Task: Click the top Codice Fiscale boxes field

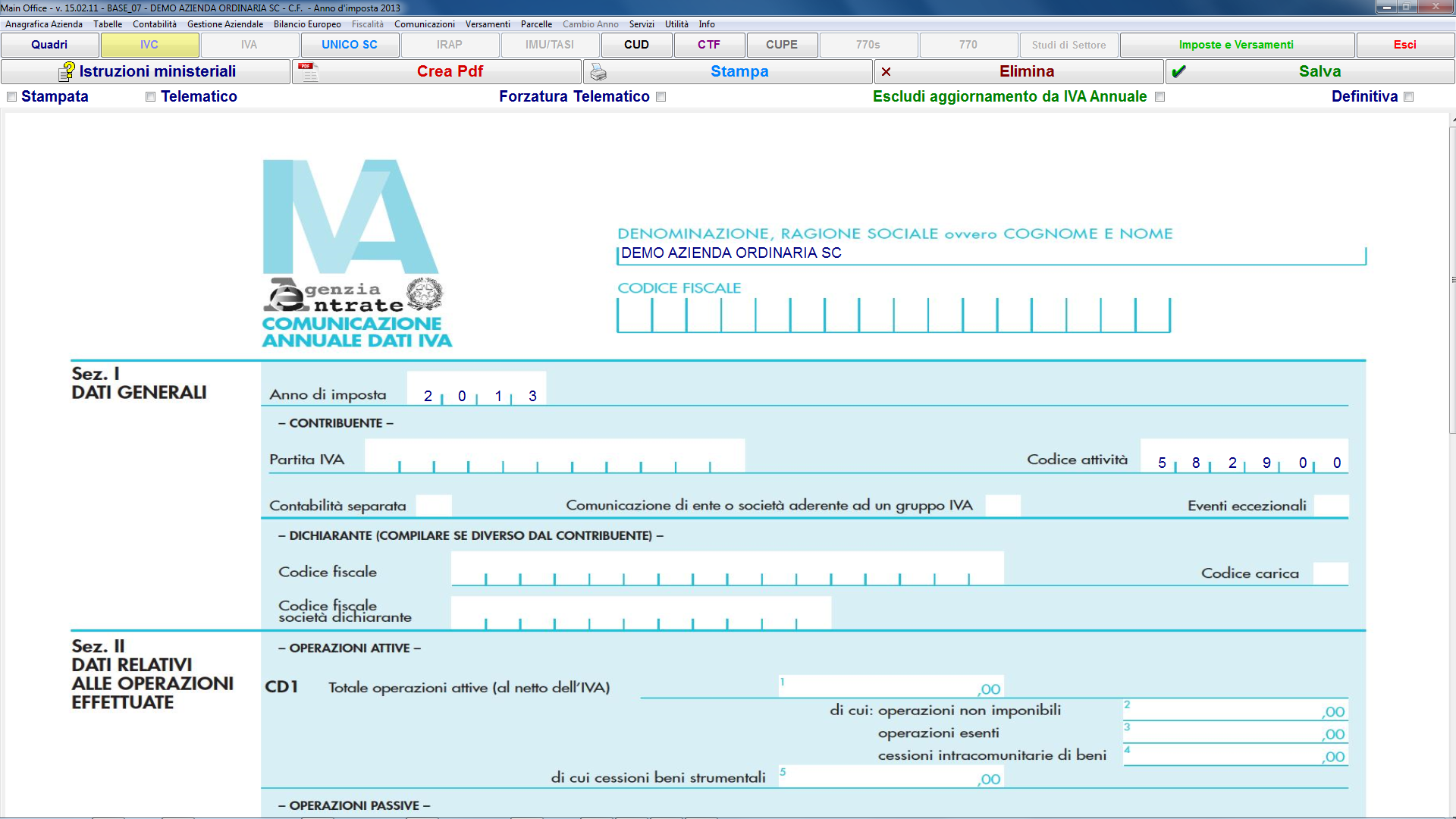Action: (x=893, y=315)
